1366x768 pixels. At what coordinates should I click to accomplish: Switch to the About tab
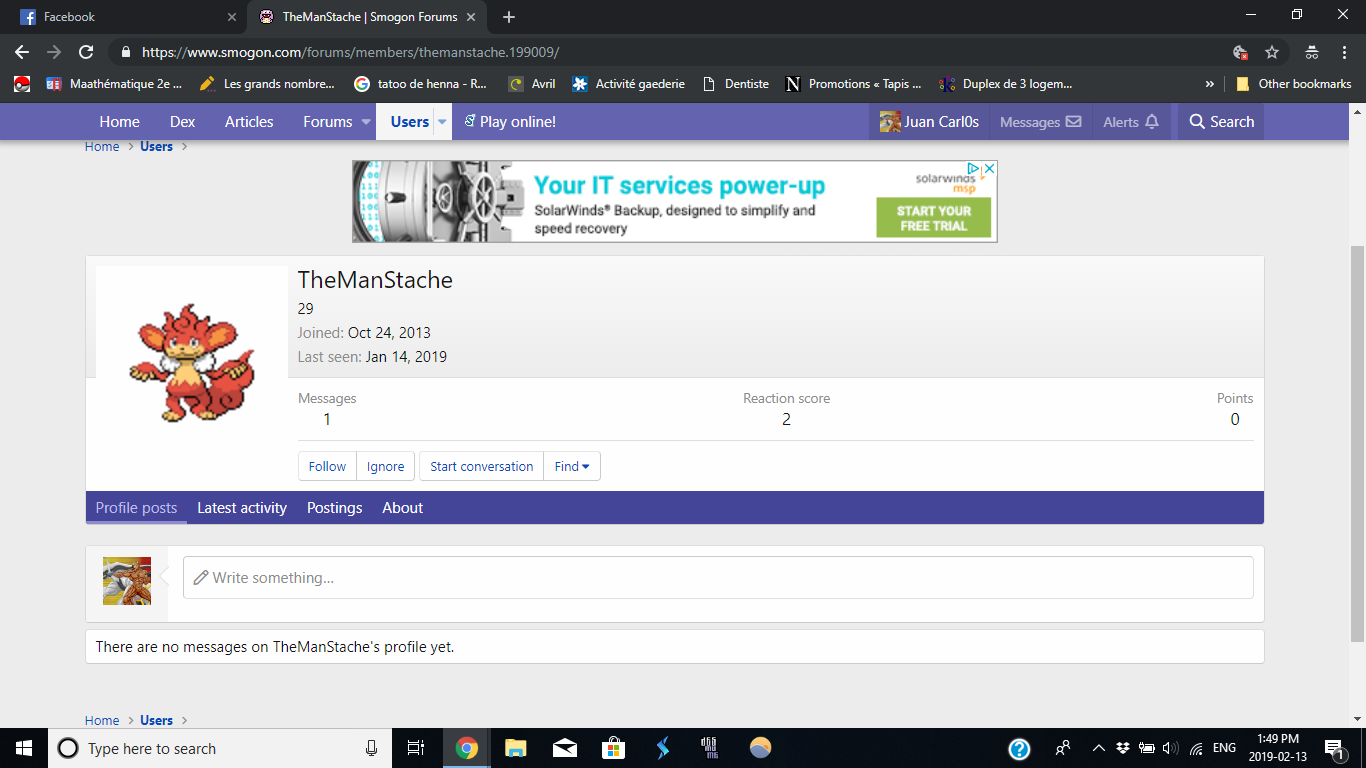point(403,508)
